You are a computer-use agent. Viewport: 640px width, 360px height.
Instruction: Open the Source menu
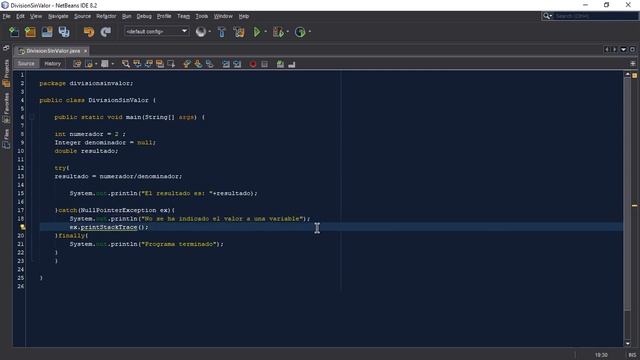pyautogui.click(x=82, y=16)
